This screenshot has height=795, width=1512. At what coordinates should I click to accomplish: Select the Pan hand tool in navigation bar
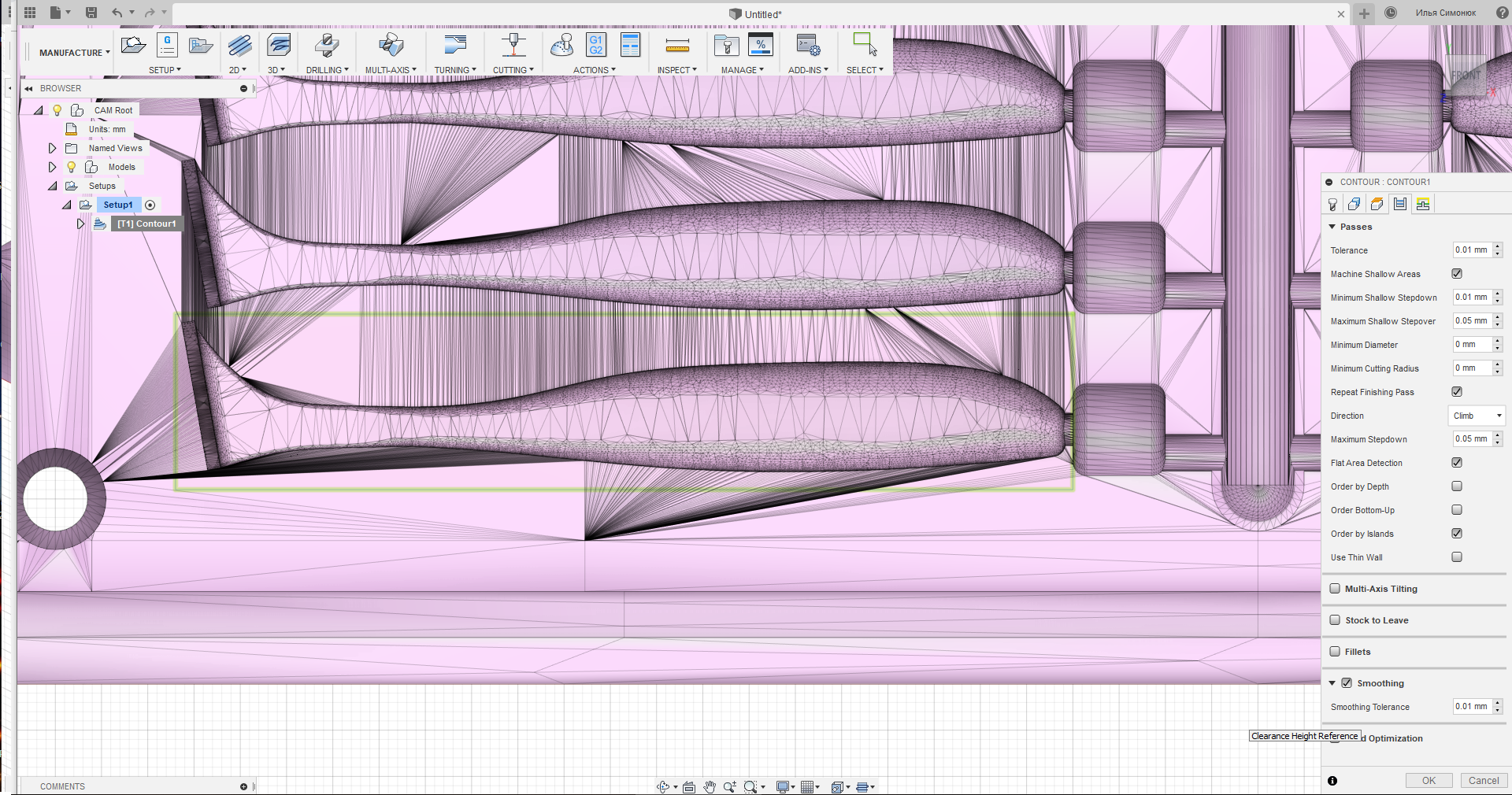pyautogui.click(x=710, y=786)
